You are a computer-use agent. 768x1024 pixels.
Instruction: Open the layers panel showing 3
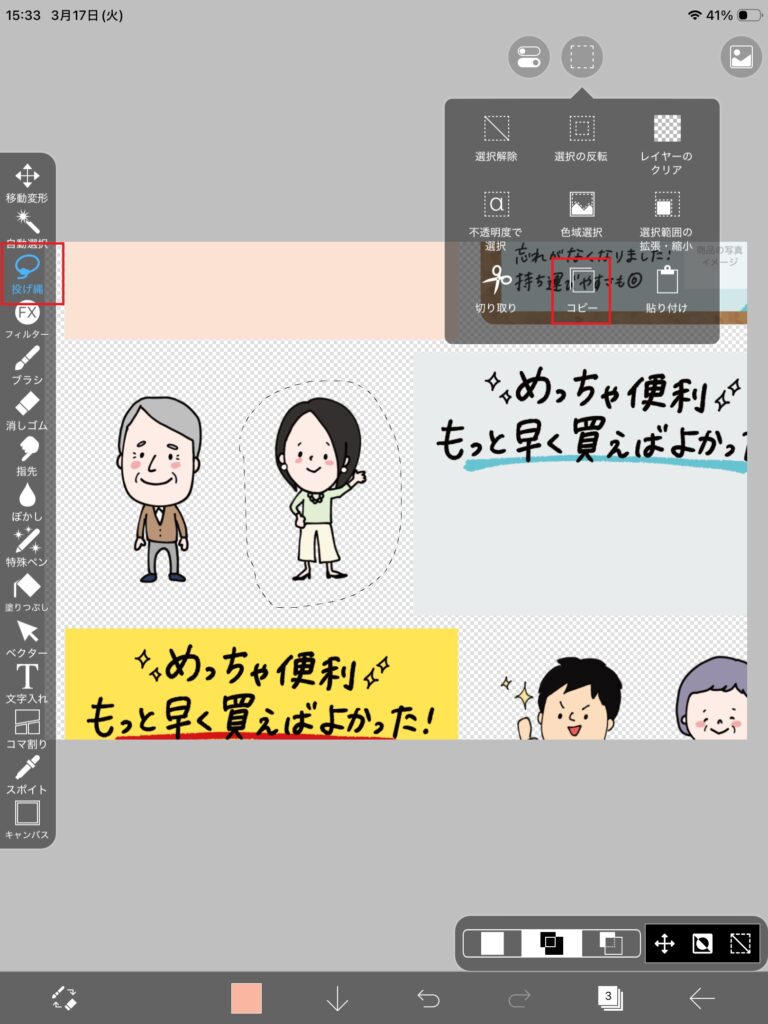tap(609, 997)
